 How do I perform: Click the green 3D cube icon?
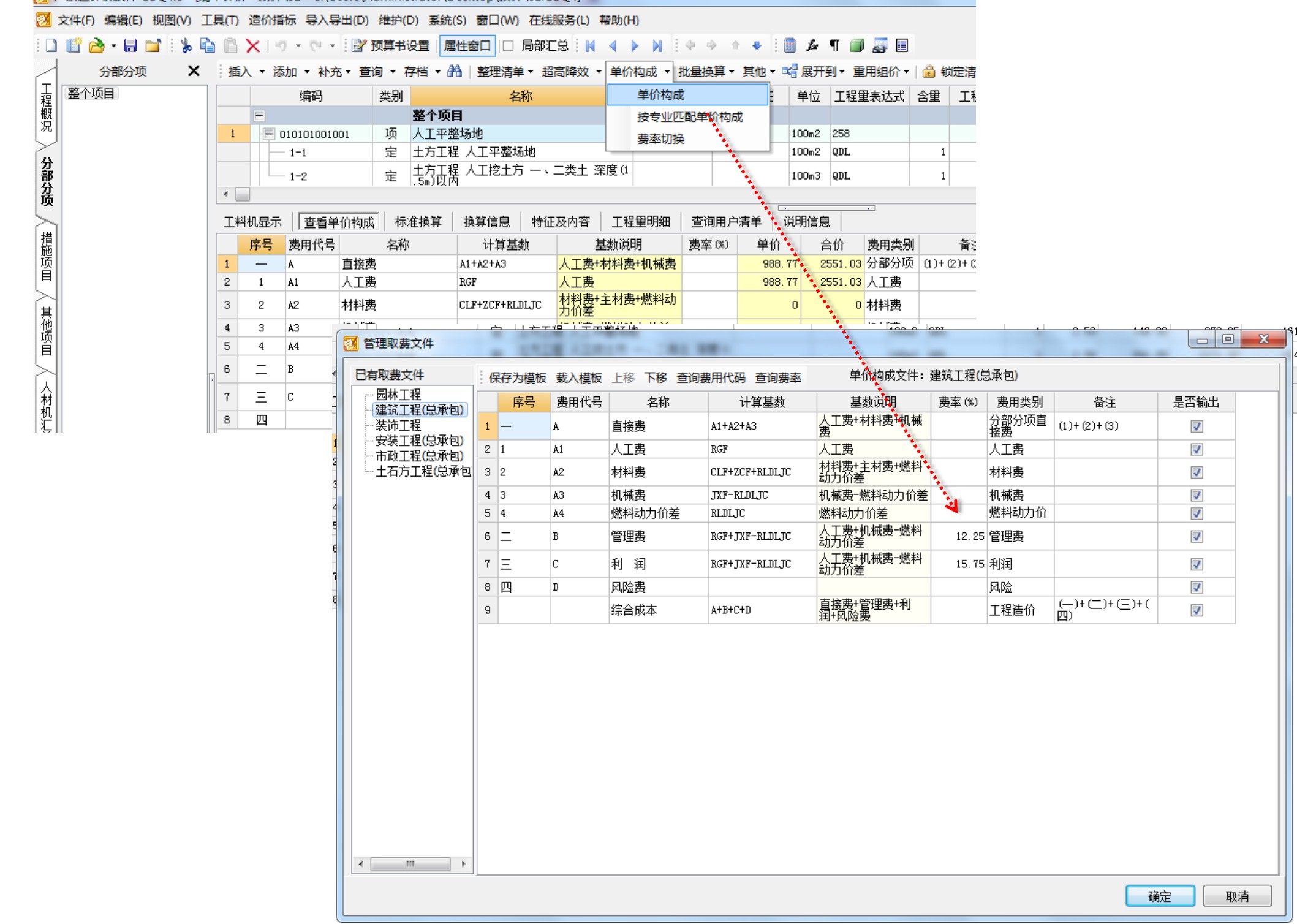[x=857, y=45]
